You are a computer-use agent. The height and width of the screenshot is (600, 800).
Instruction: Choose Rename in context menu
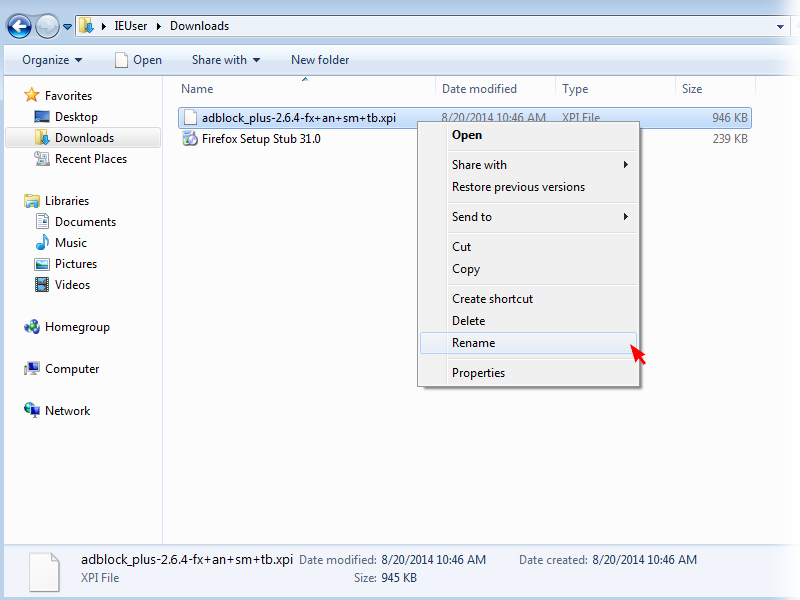[528, 343]
